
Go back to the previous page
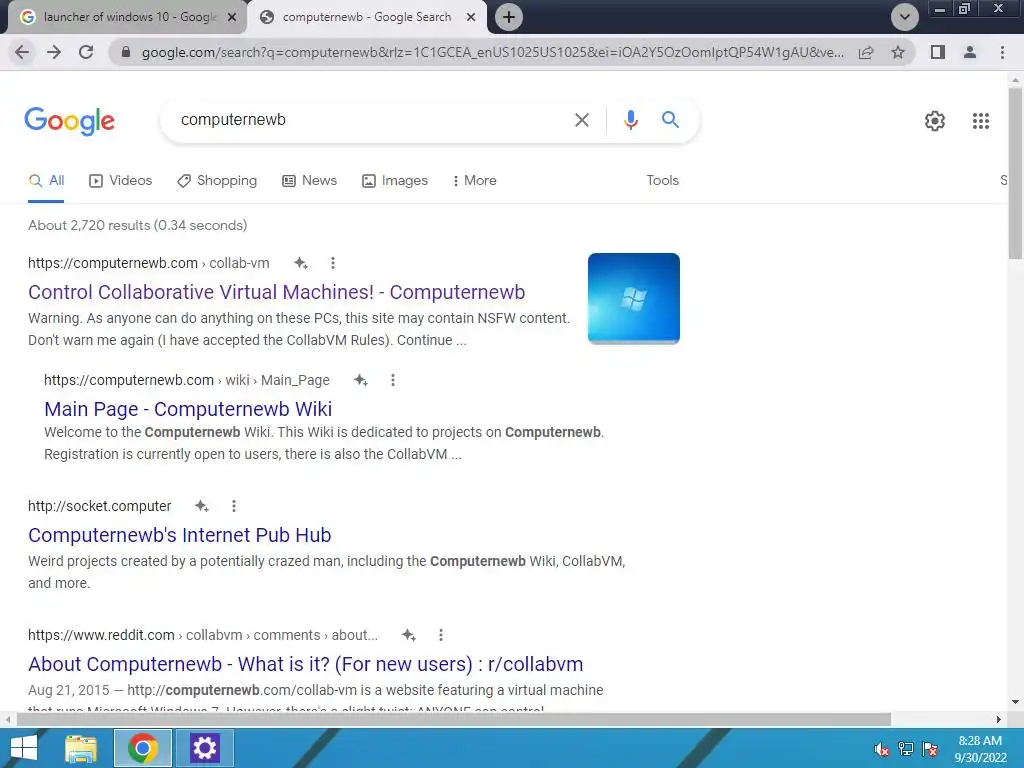[22, 52]
